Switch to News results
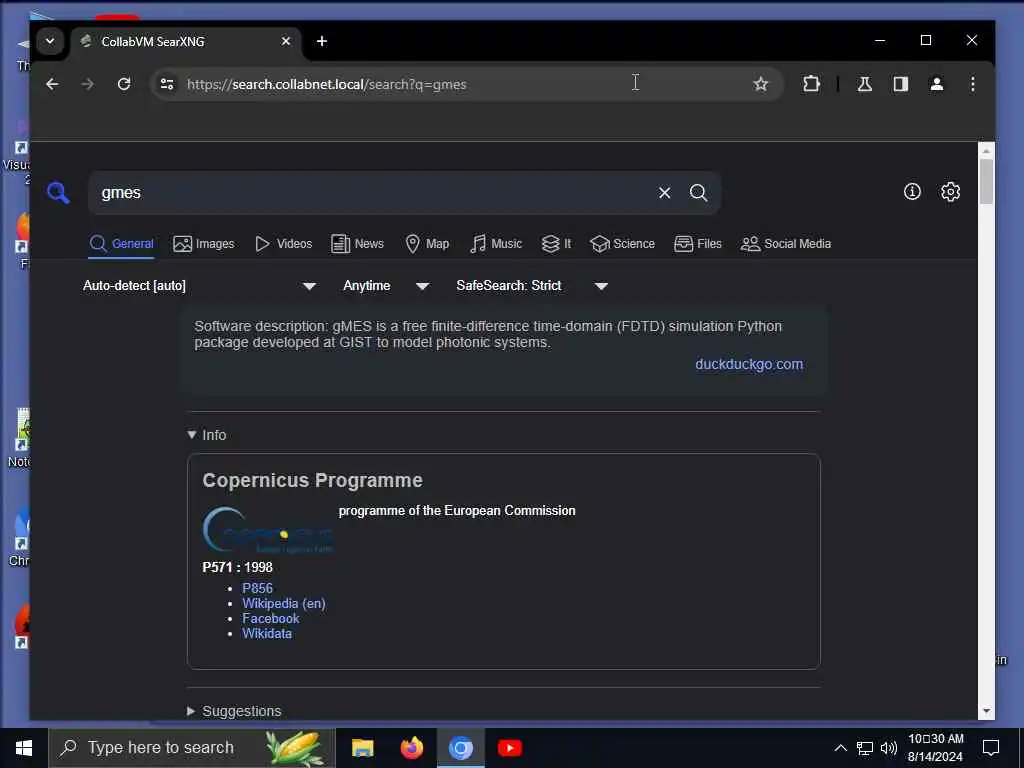Screen dimensions: 1024x768 [x=357, y=244]
